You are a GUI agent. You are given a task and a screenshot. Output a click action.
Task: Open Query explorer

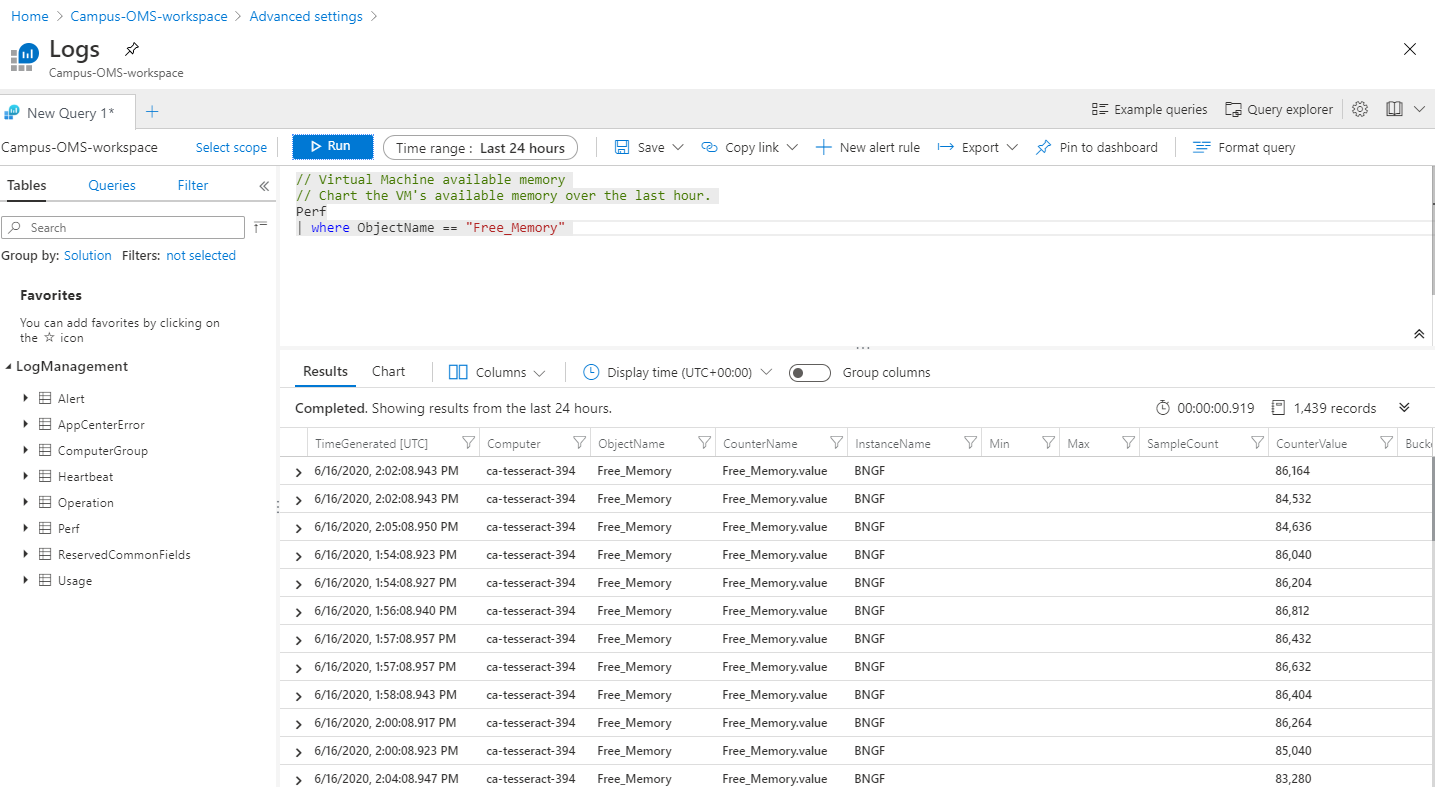(x=1278, y=109)
